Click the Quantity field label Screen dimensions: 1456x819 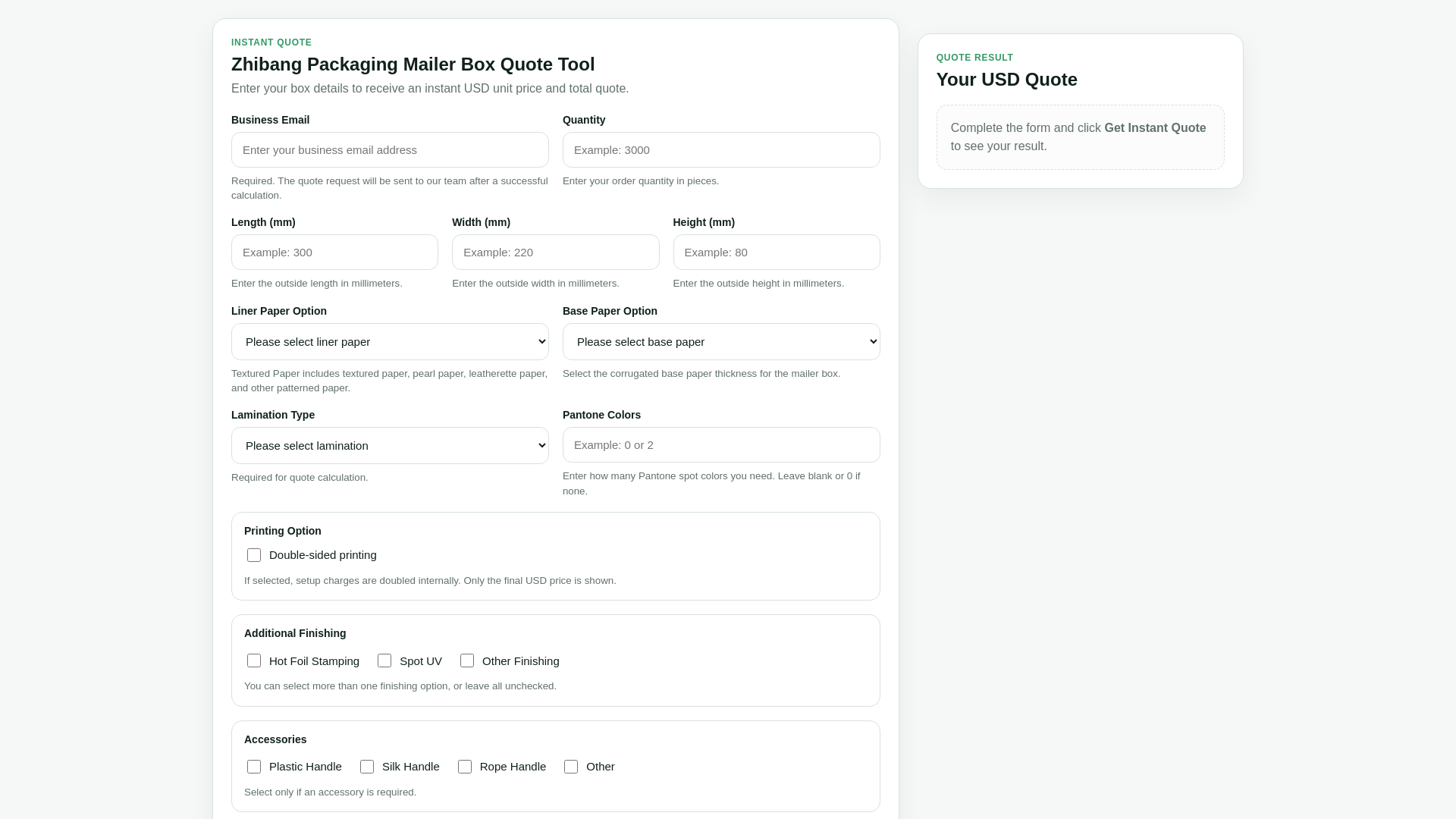[584, 120]
